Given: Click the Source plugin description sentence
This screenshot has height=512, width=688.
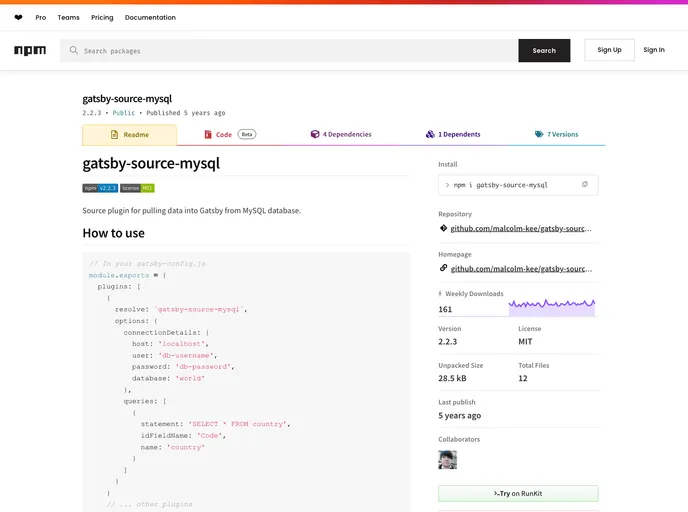Looking at the screenshot, I should 192,211.
